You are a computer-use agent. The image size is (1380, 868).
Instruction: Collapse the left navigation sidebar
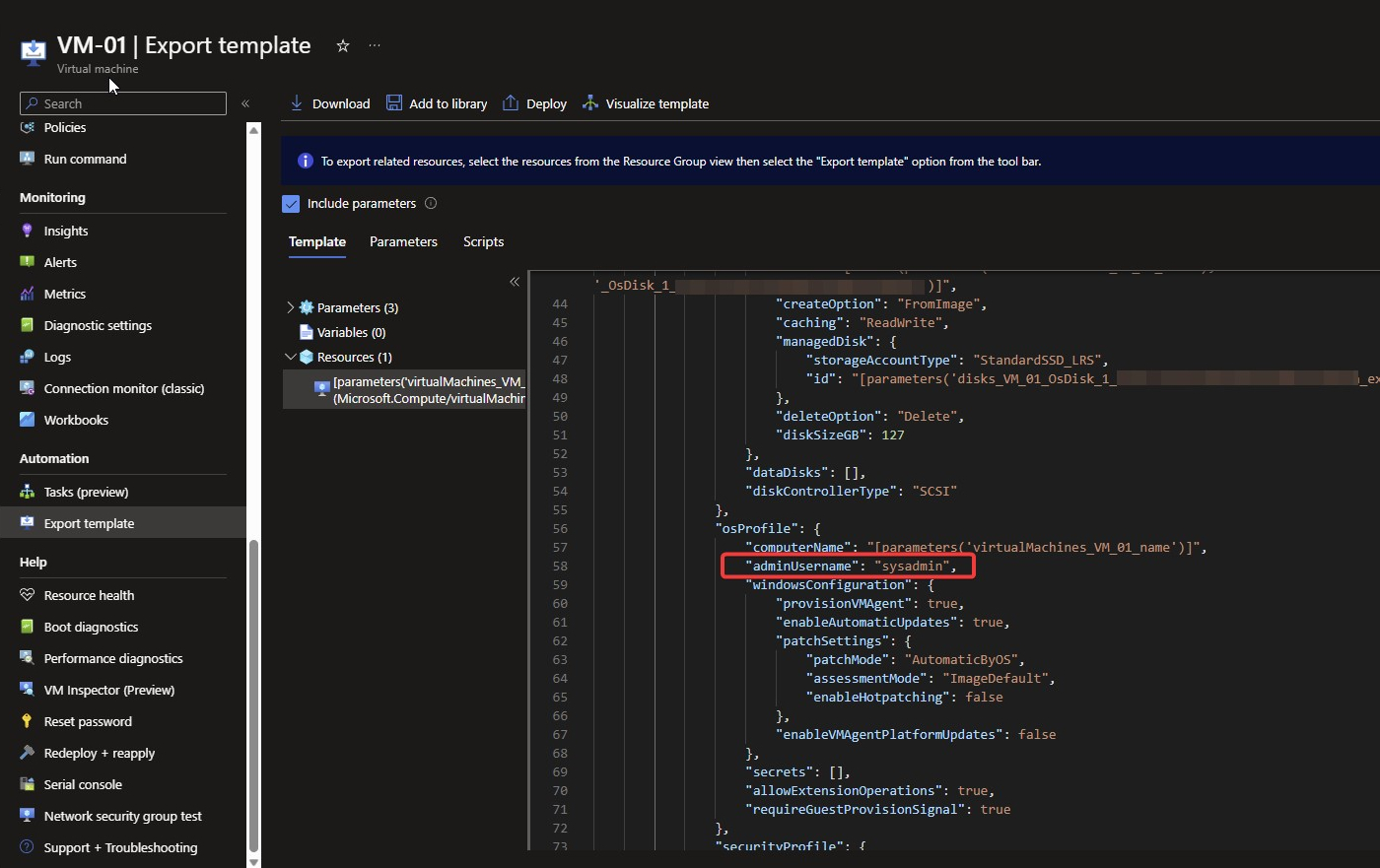245,103
